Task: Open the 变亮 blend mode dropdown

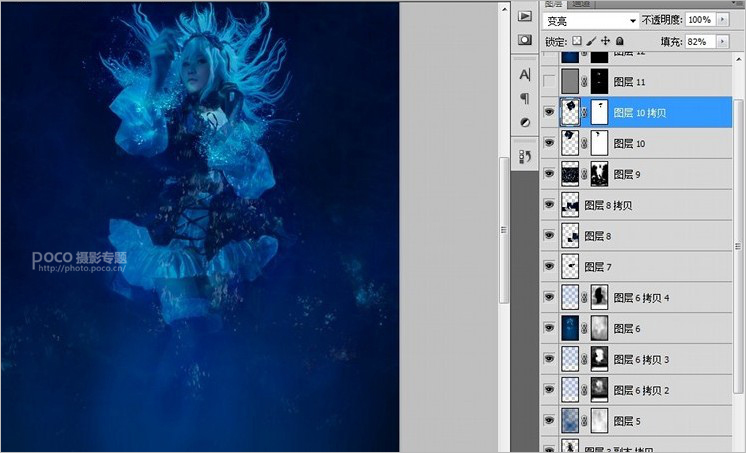Action: point(590,20)
